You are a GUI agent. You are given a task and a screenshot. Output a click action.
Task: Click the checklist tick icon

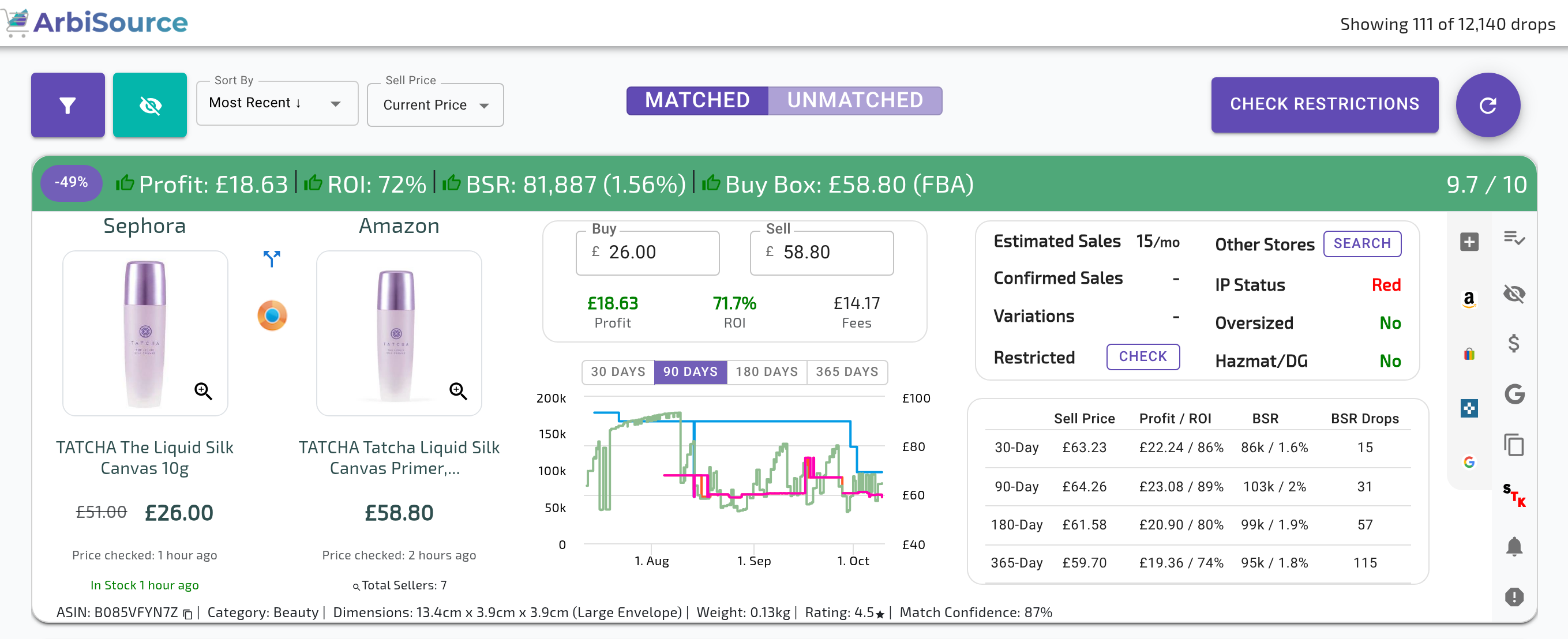point(1514,238)
